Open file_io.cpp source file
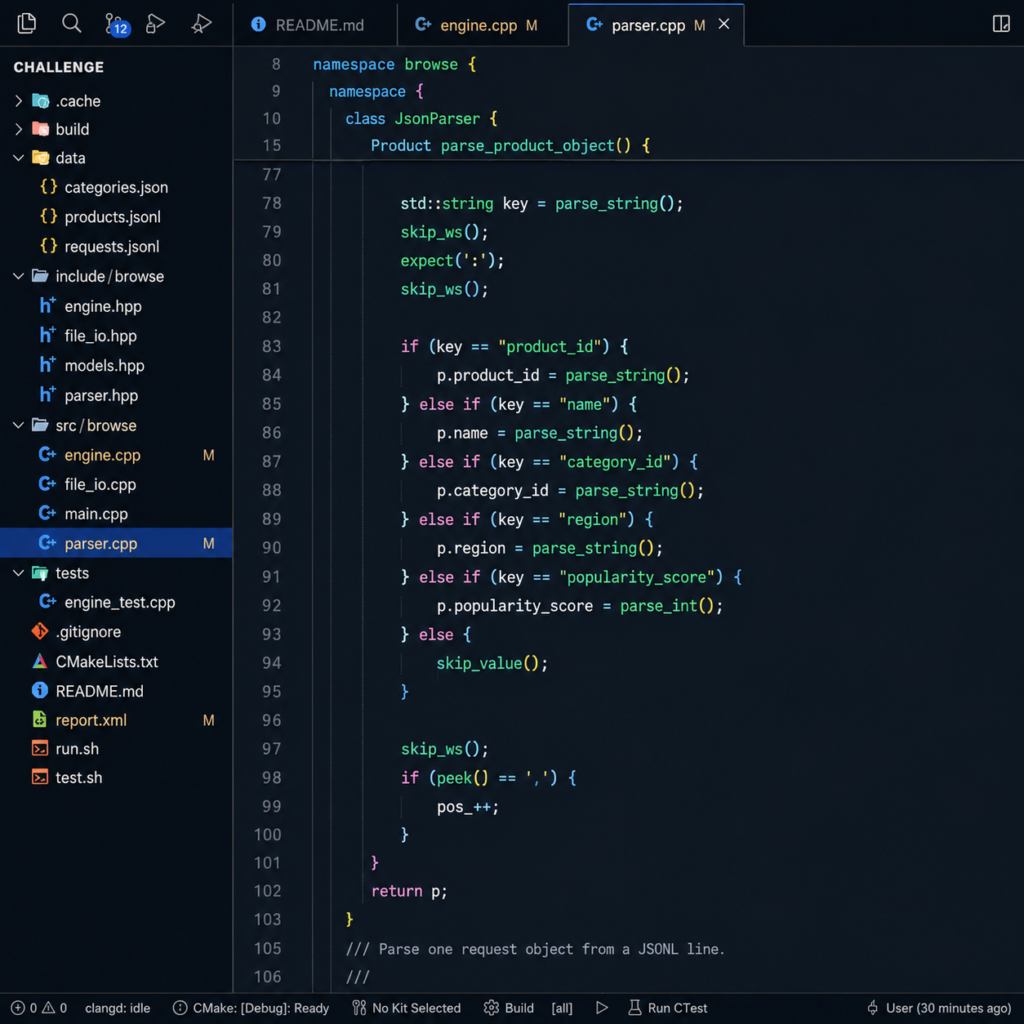1024x1024 pixels. (116, 485)
